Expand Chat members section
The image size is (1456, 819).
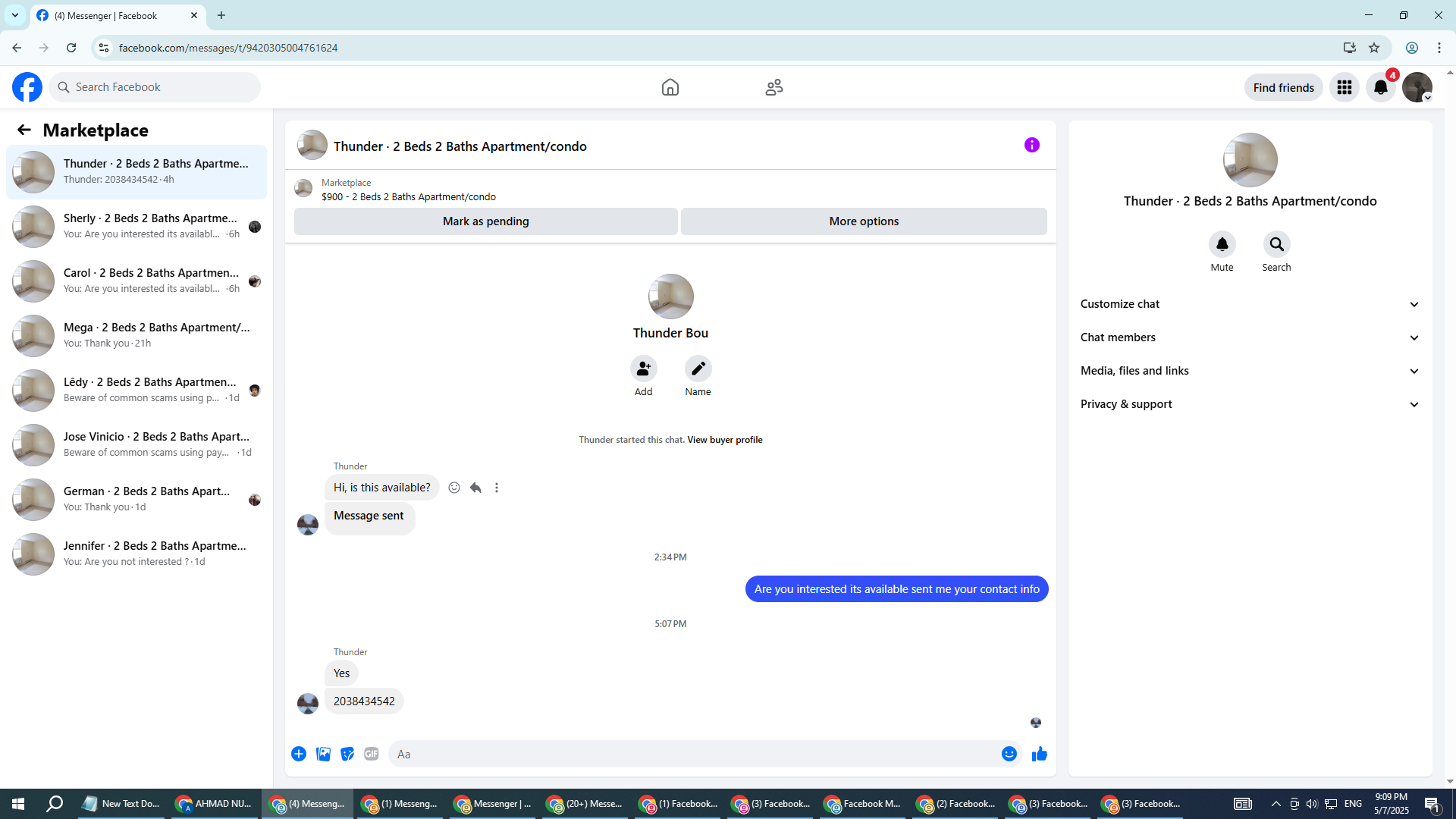click(1250, 337)
